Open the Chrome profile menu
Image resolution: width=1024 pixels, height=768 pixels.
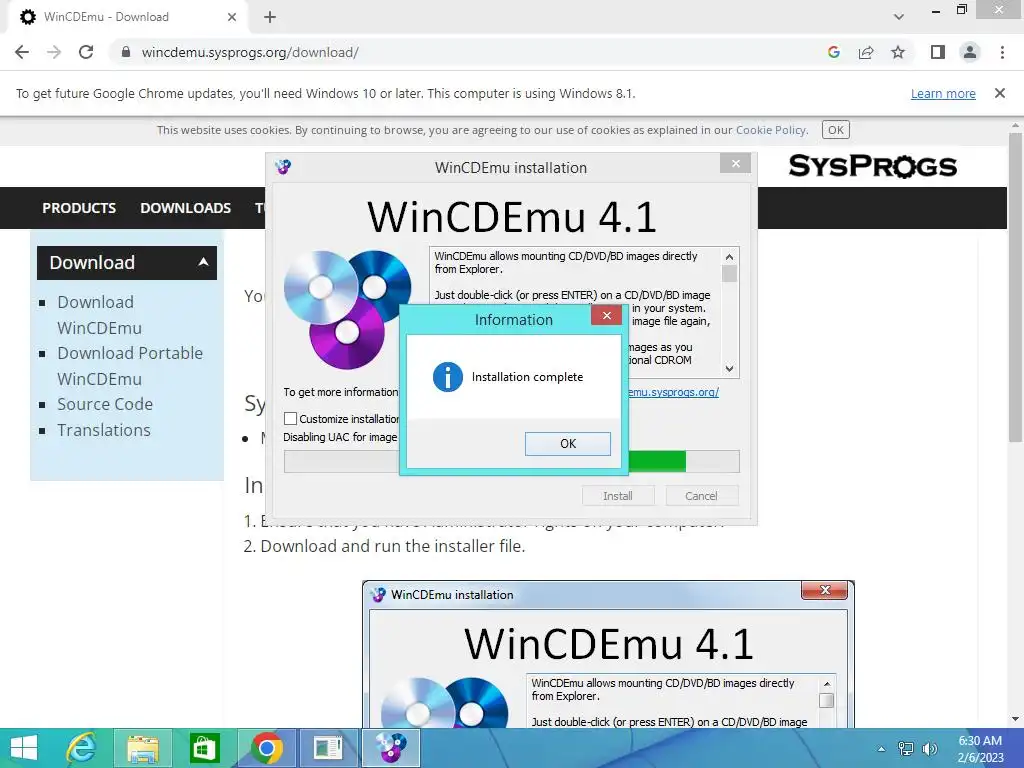pyautogui.click(x=970, y=52)
